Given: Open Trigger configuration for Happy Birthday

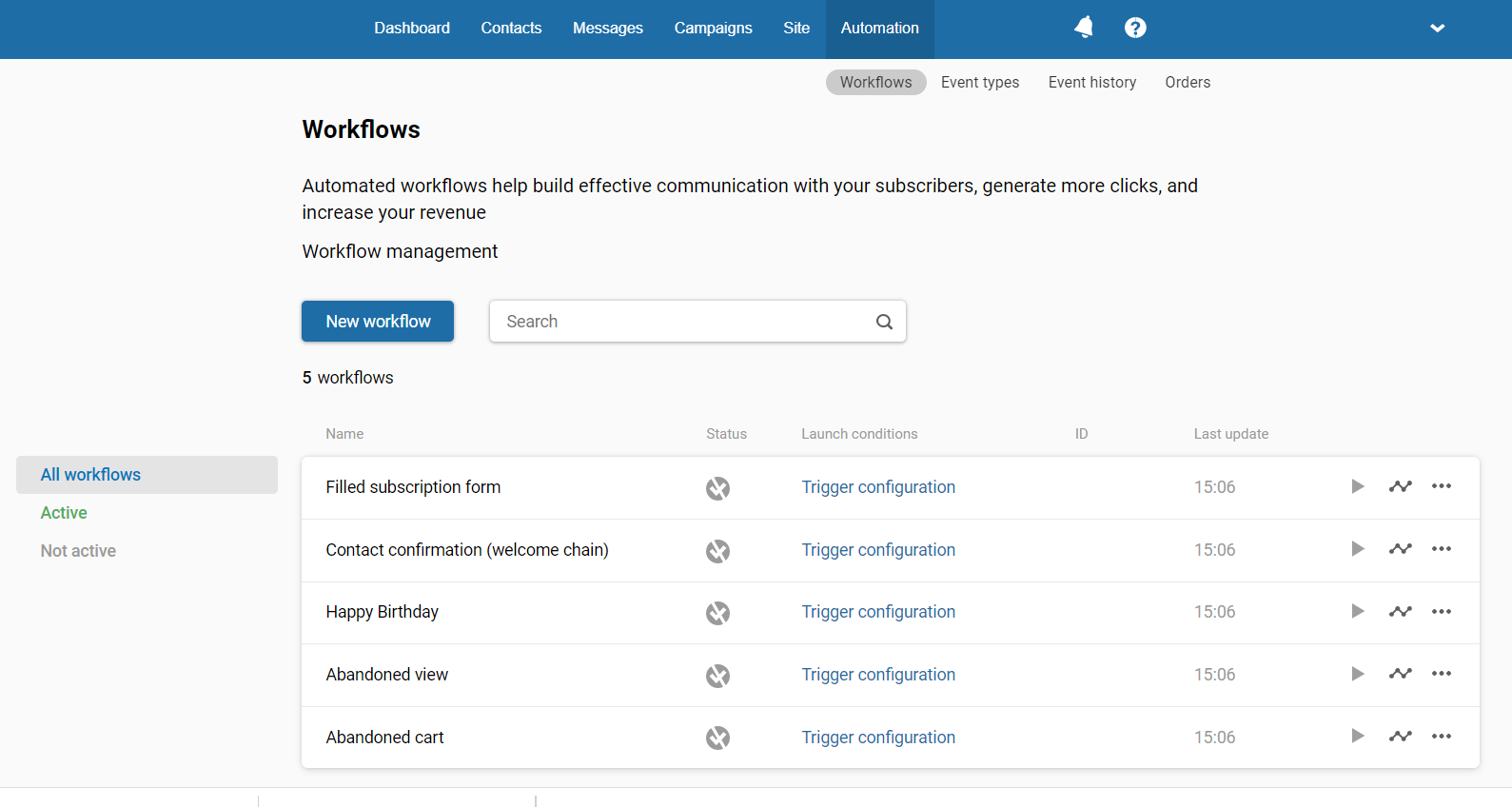Looking at the screenshot, I should click(x=878, y=612).
